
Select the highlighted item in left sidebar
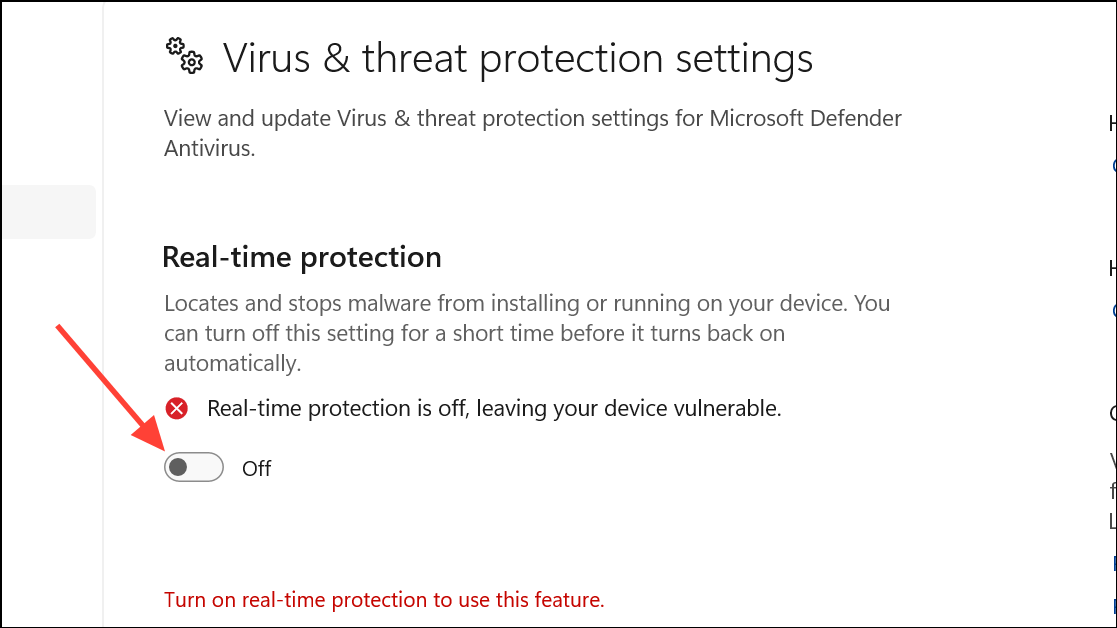[48, 212]
